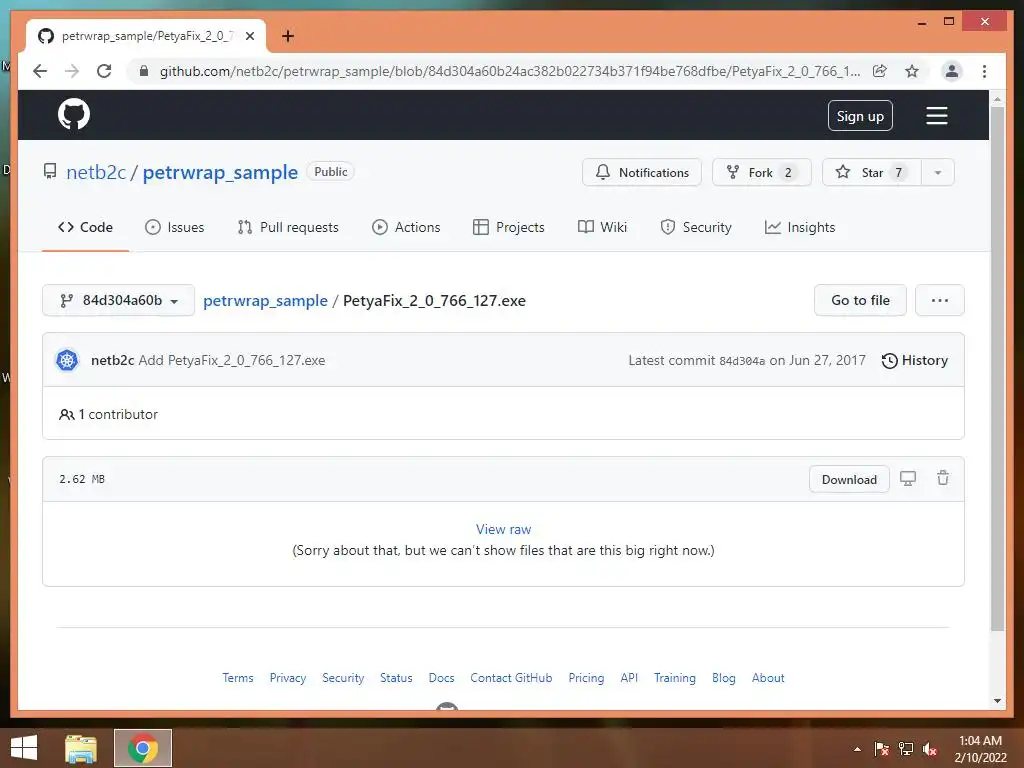This screenshot has height=768, width=1024.
Task: Open the Pull requests tab
Action: point(288,227)
